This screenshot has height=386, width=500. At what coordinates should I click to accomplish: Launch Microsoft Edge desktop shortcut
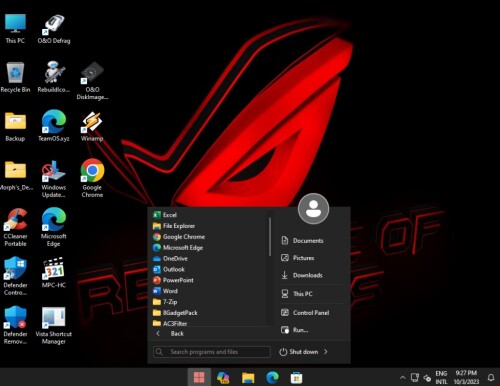tap(54, 227)
